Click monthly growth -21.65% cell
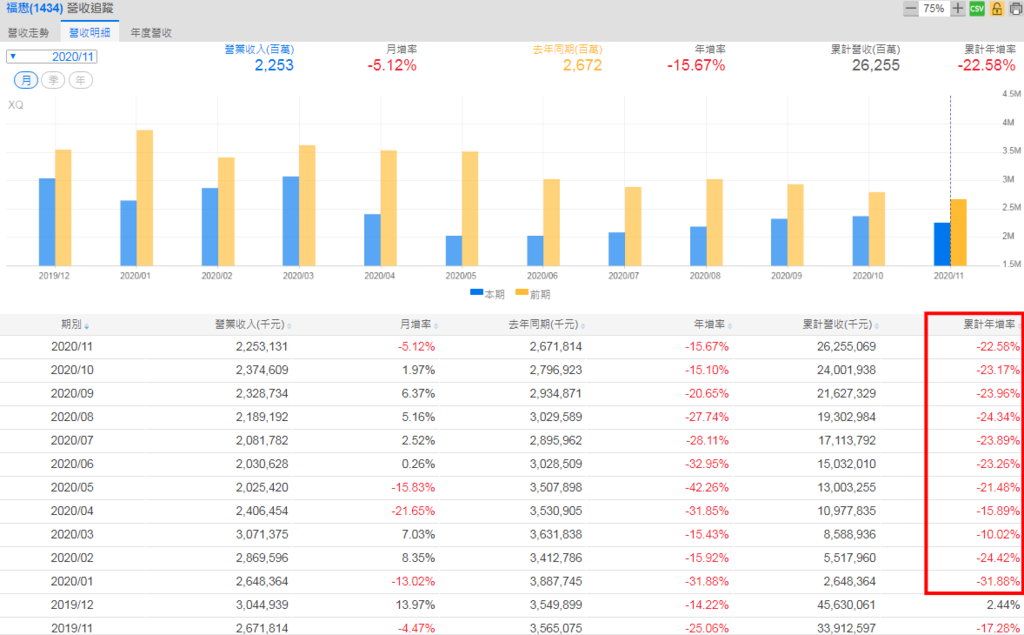1024x635 pixels. pos(413,511)
